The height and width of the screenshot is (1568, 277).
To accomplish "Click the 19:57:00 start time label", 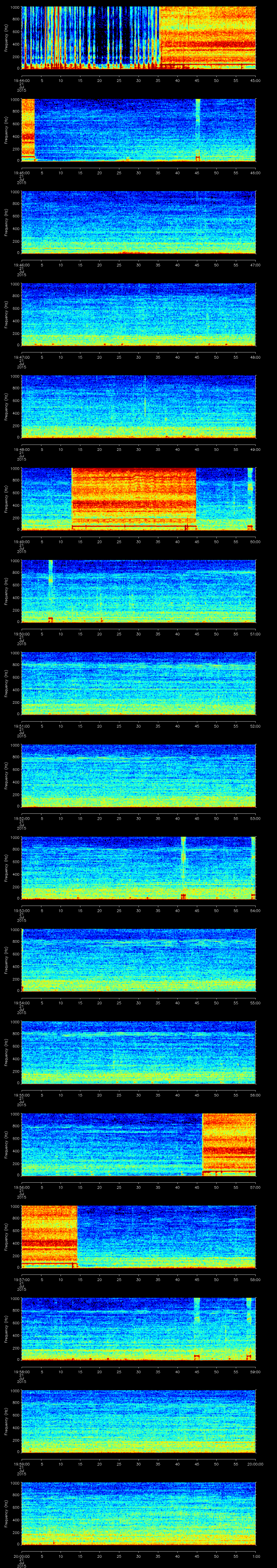I will (x=21, y=1279).
